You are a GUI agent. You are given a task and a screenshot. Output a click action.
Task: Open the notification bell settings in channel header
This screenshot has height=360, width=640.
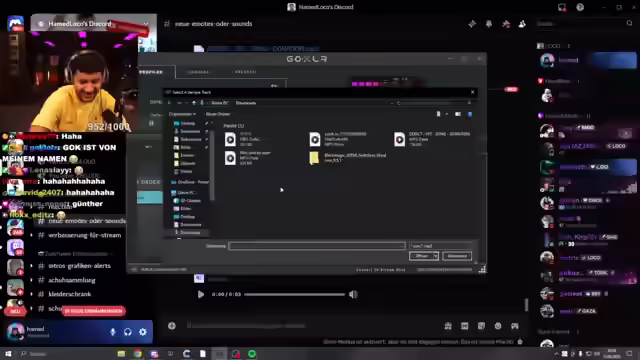point(489,24)
